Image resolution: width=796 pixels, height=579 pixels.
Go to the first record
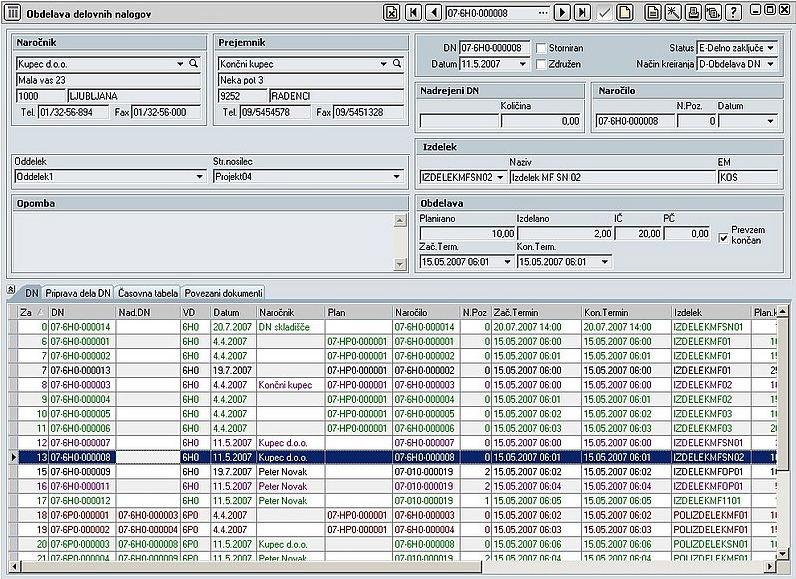(414, 12)
